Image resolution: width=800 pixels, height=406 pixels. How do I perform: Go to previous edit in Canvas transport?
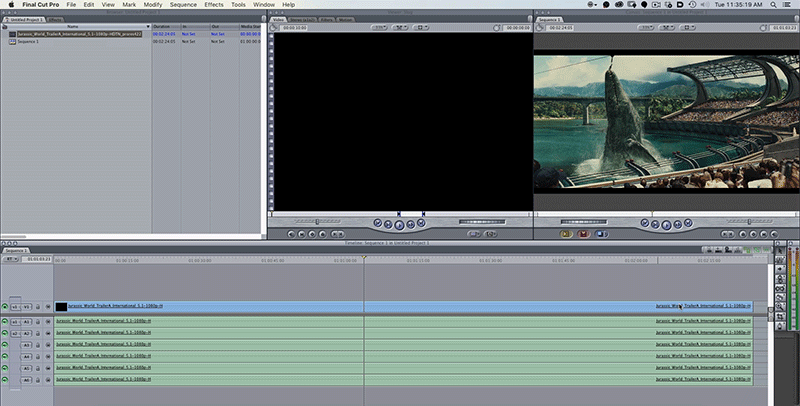(x=644, y=223)
